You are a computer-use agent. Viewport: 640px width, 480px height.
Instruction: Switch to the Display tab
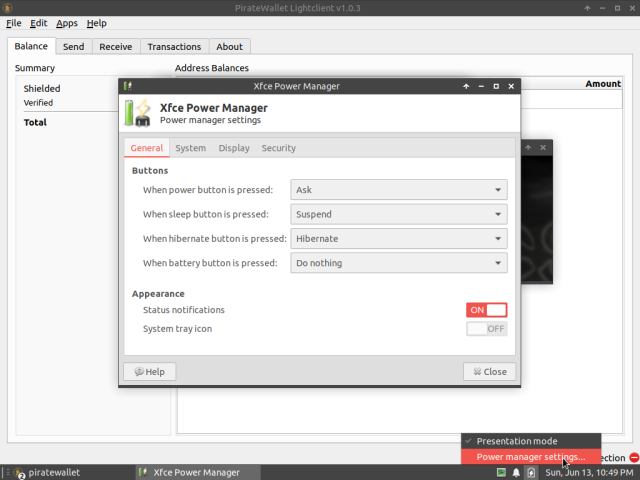234,148
